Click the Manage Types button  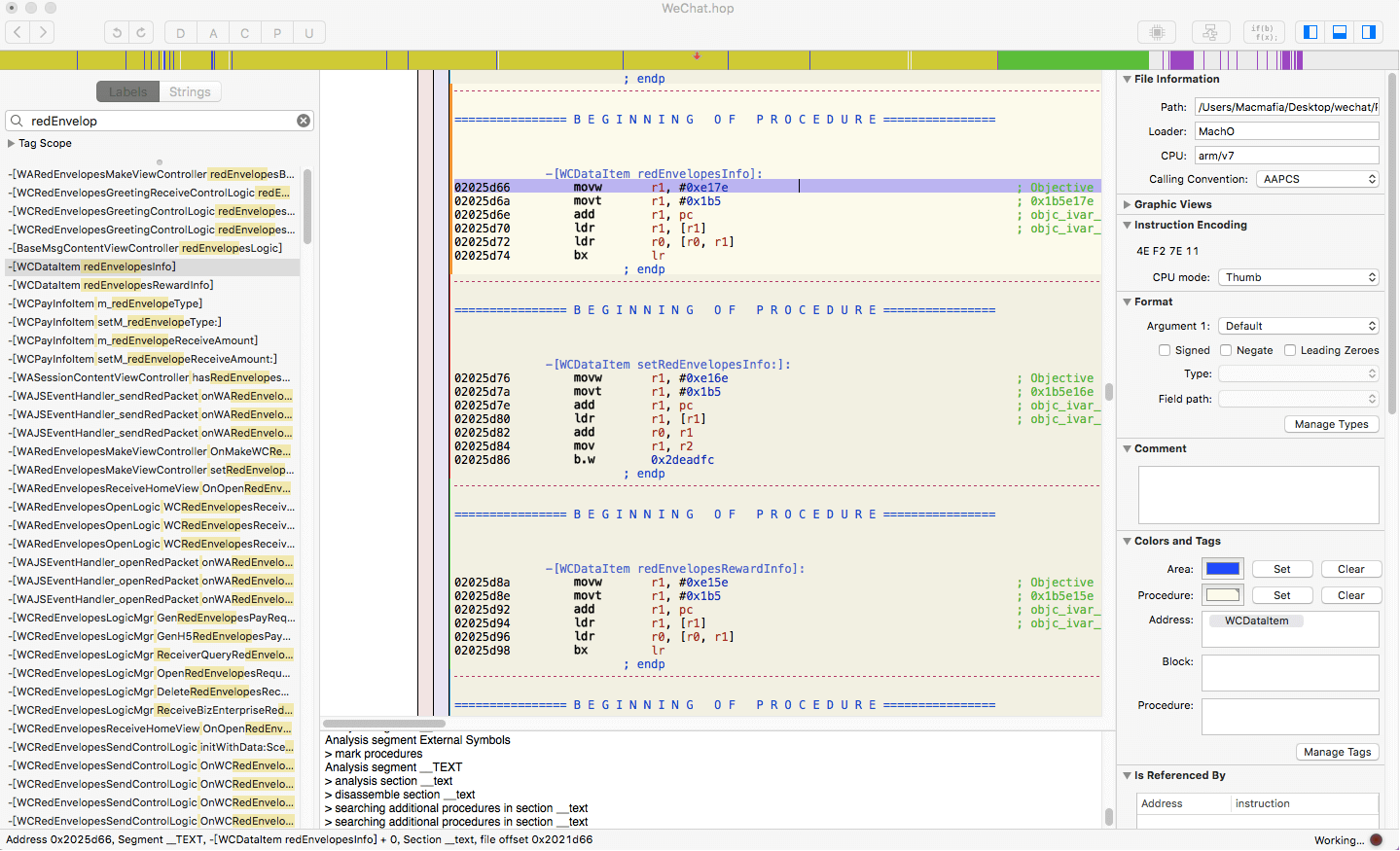pyautogui.click(x=1331, y=424)
